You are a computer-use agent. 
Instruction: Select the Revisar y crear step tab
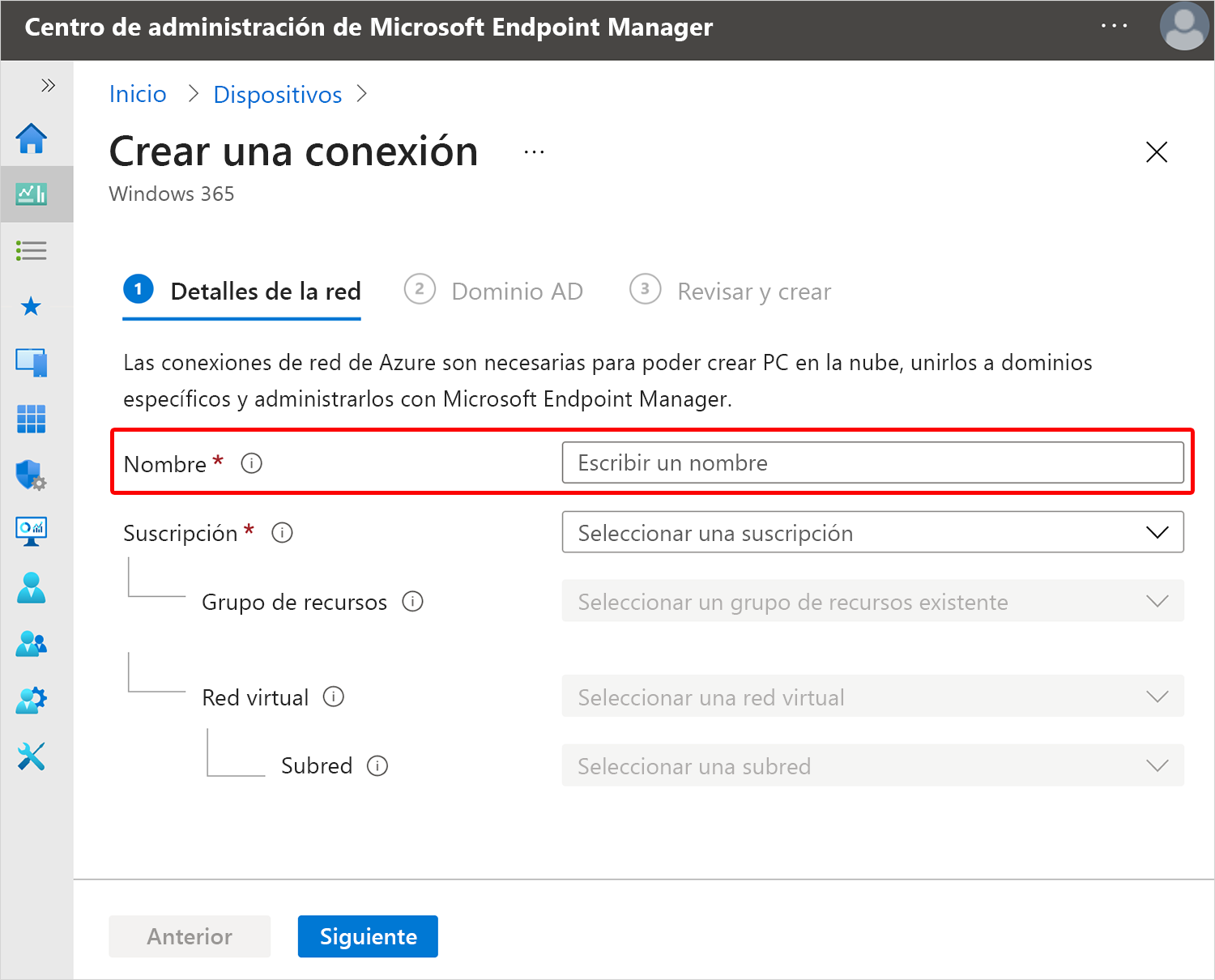pos(731,292)
